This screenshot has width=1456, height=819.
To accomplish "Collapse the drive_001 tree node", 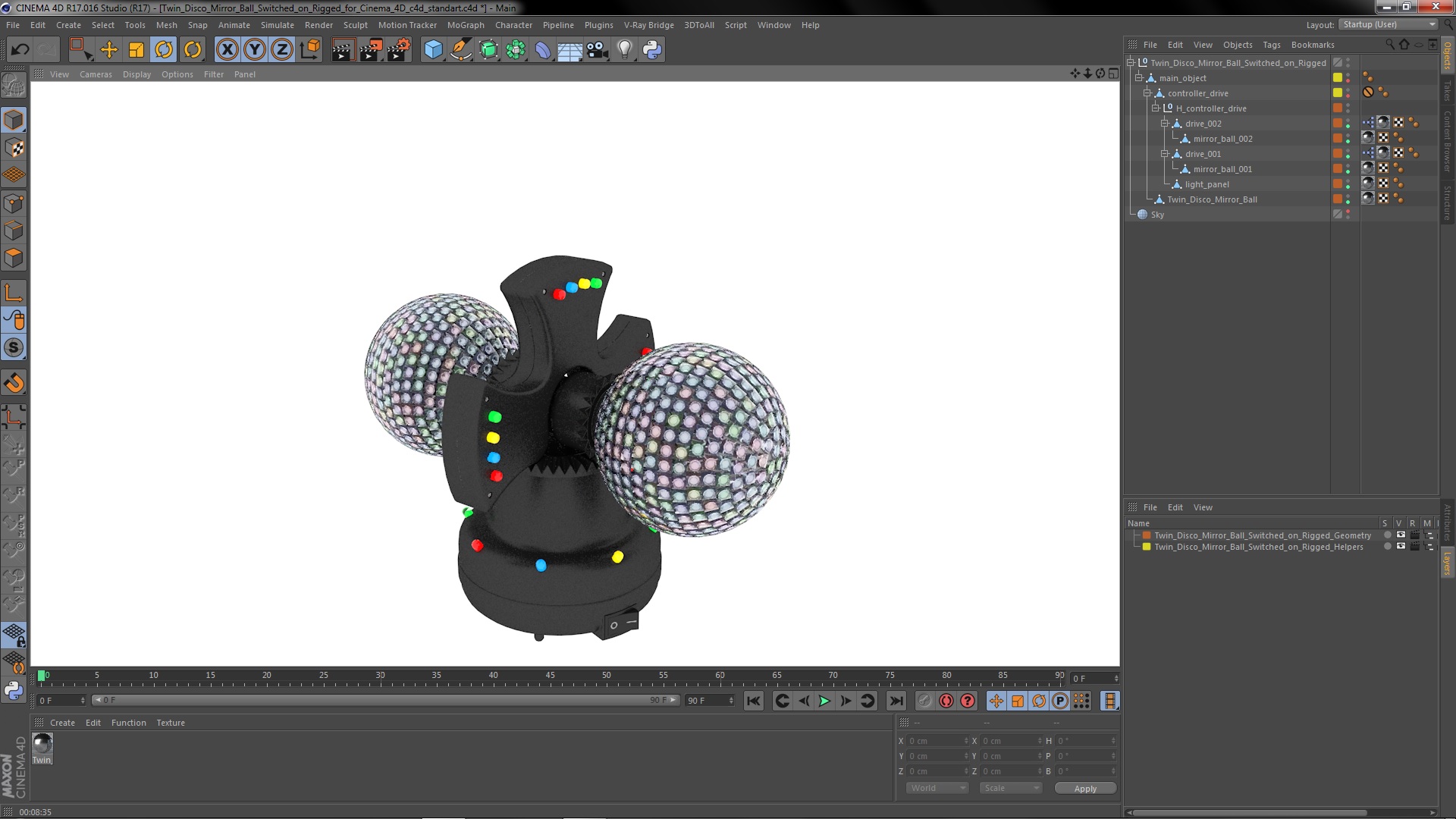I will (x=1165, y=154).
